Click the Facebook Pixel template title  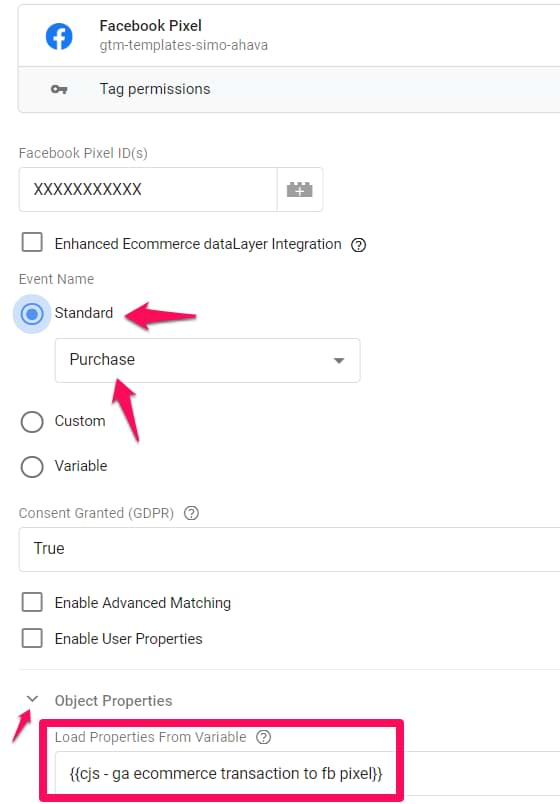[150, 26]
